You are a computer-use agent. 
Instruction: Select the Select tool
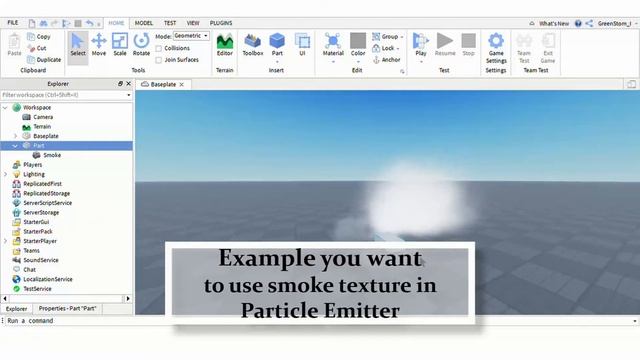tap(78, 45)
